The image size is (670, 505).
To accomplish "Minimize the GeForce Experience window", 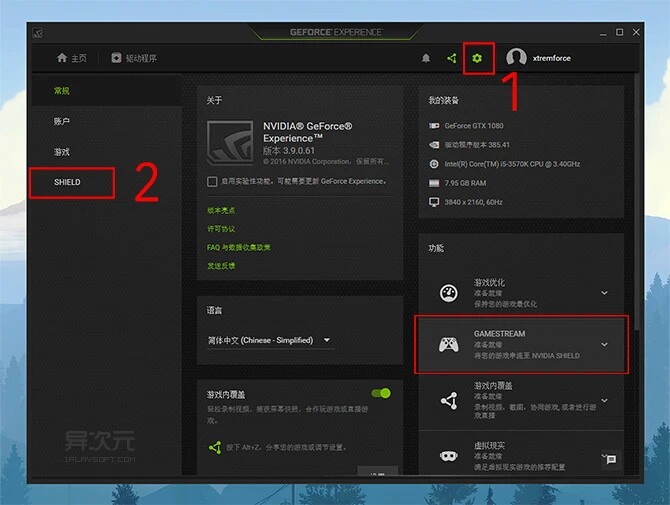I will [603, 33].
